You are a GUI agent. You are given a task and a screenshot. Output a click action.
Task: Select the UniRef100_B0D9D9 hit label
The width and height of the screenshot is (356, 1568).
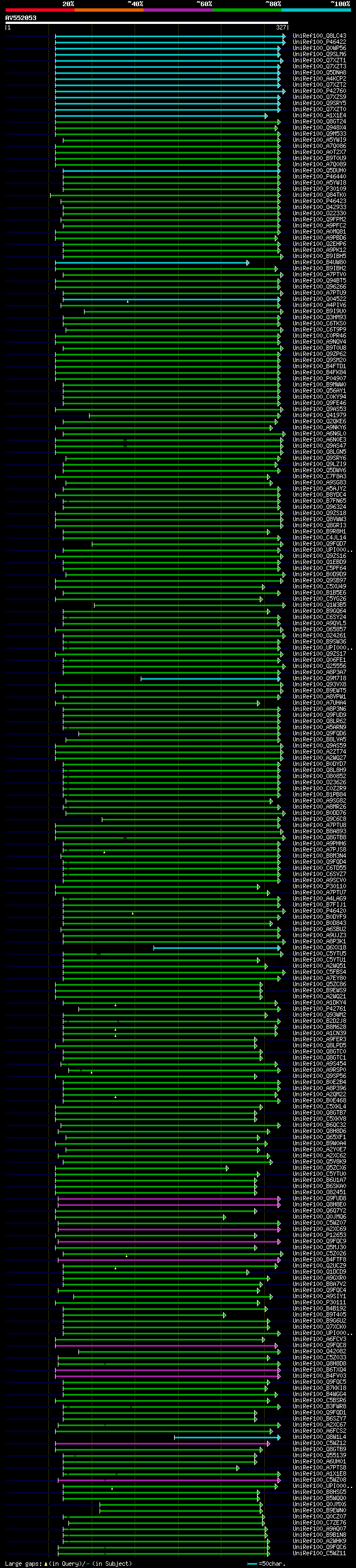coord(319,574)
